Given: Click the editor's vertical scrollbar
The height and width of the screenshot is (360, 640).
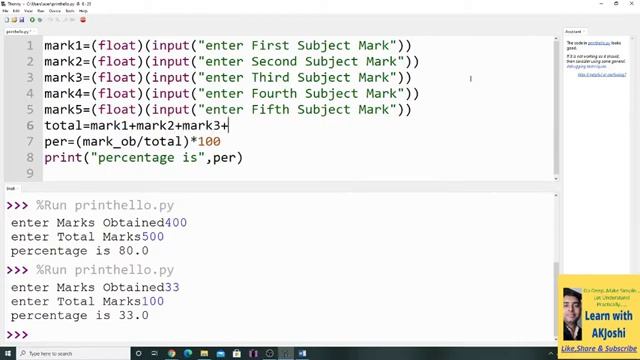Looking at the screenshot, I should click(556, 108).
